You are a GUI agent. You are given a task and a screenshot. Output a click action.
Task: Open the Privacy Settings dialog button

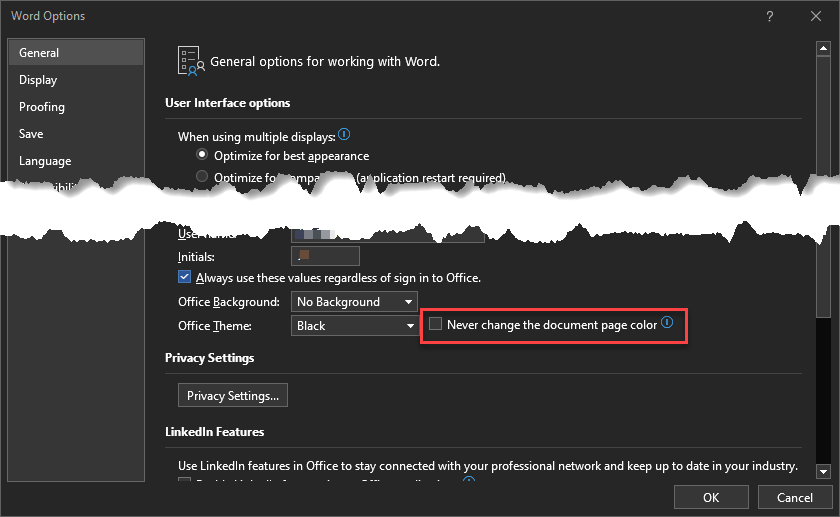232,395
